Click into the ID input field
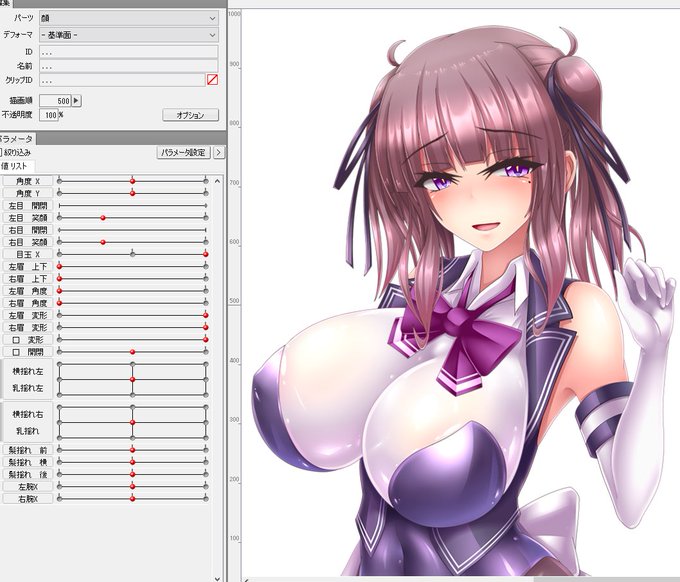The image size is (680, 582). (128, 52)
